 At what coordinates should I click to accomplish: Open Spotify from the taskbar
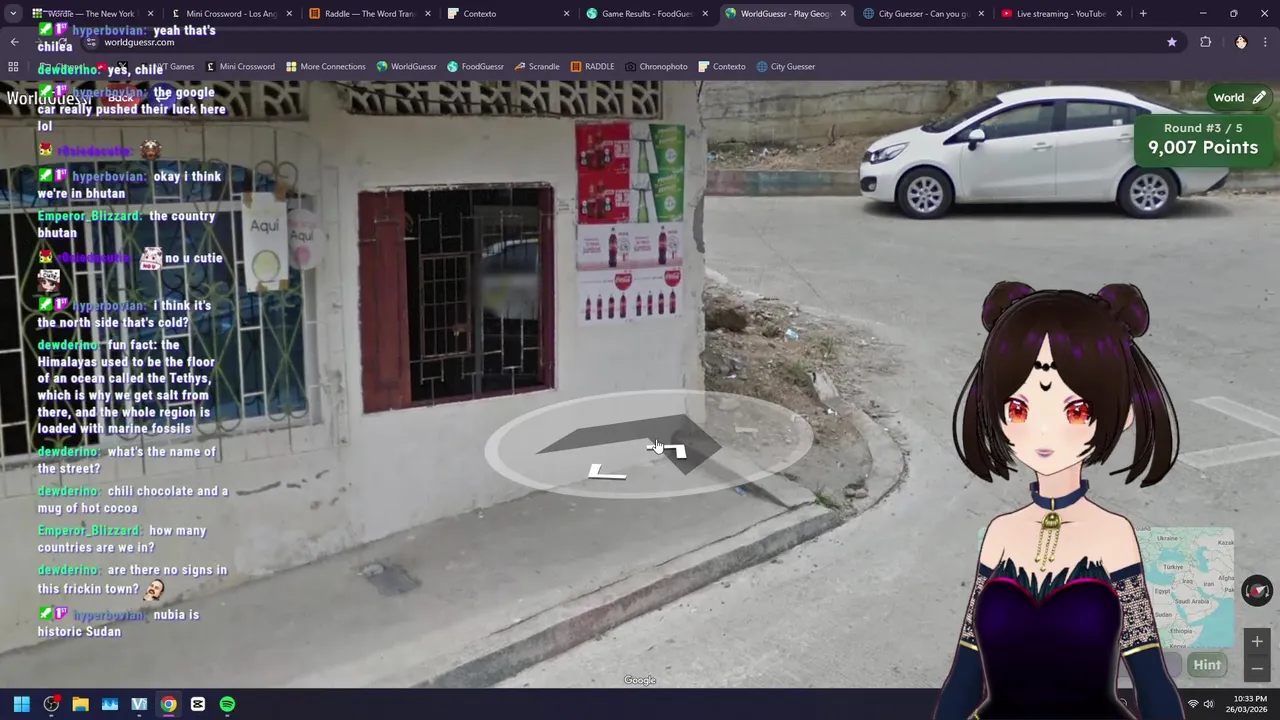(x=227, y=704)
